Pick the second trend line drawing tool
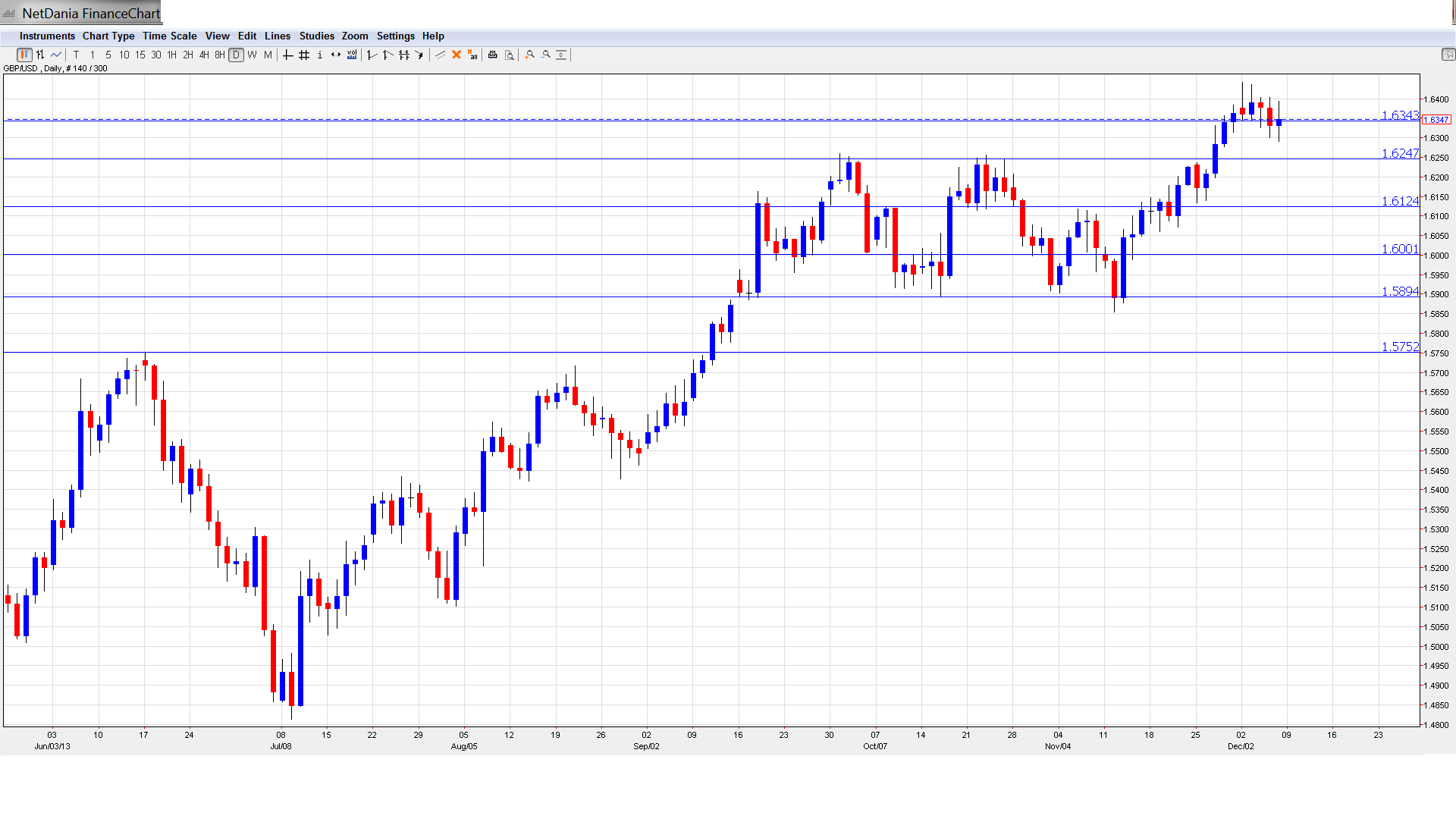Screen dimensions: 1456x819 click(388, 55)
